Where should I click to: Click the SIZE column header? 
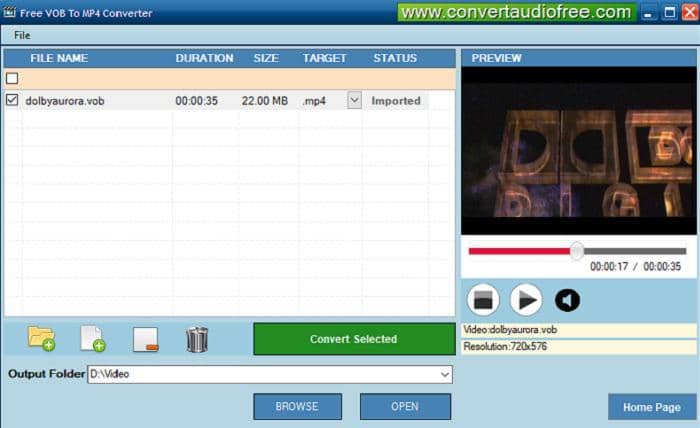tap(266, 58)
